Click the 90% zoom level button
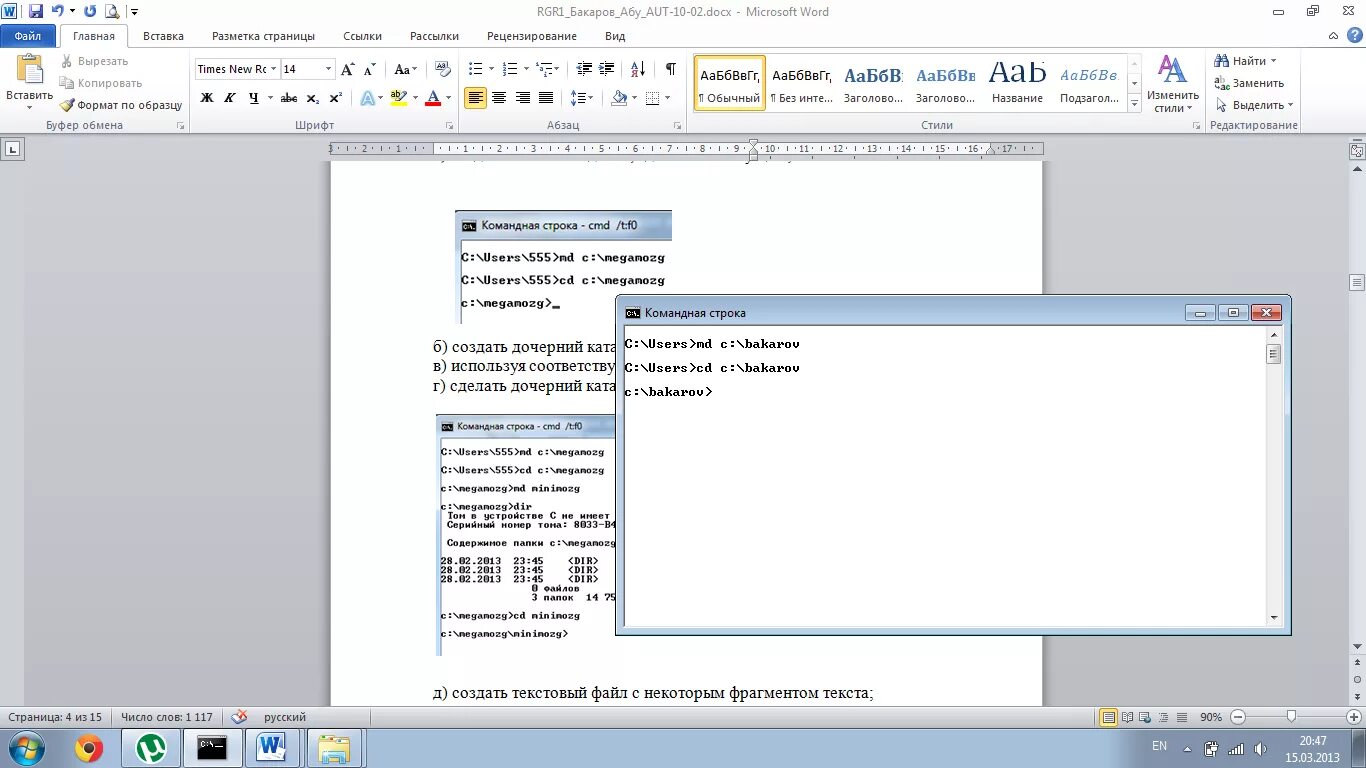Viewport: 1366px width, 768px height. [1210, 717]
